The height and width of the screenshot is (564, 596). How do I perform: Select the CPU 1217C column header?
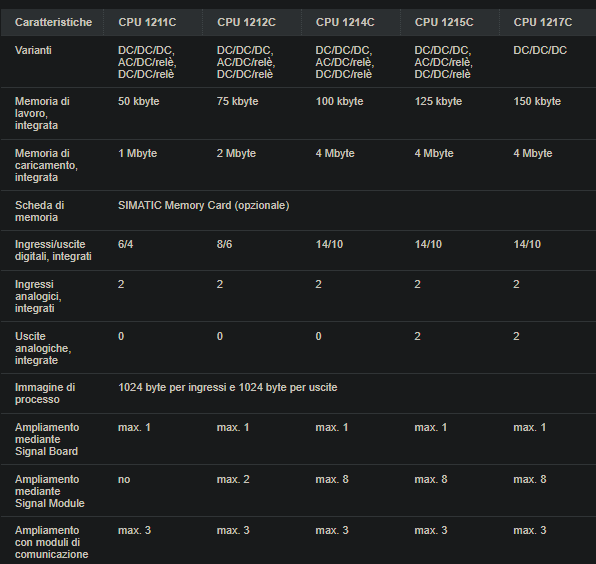pos(543,22)
